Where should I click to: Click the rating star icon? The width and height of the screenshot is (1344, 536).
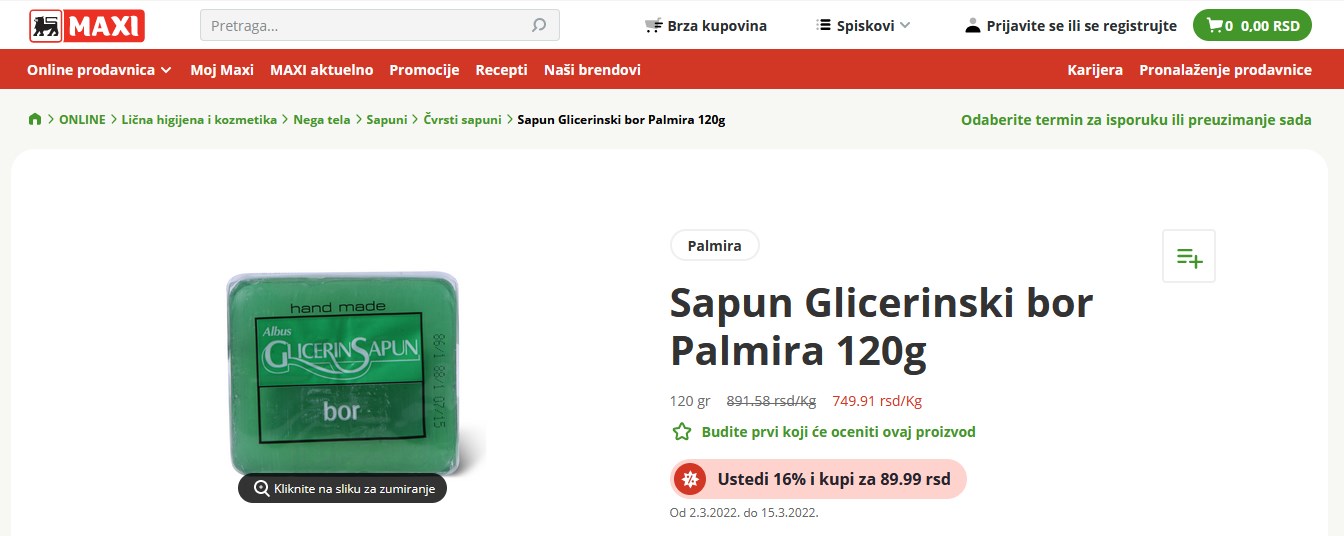[x=682, y=432]
